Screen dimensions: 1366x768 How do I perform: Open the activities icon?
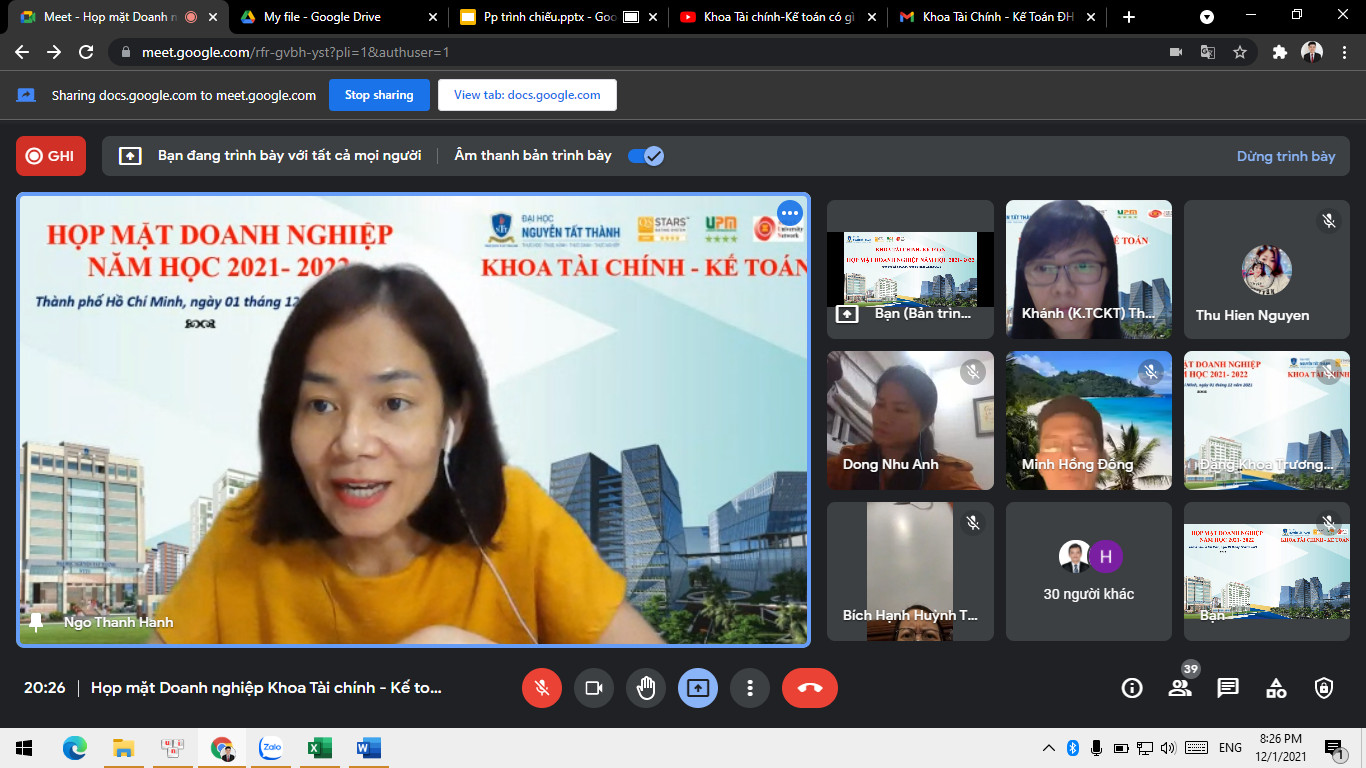(1276, 688)
